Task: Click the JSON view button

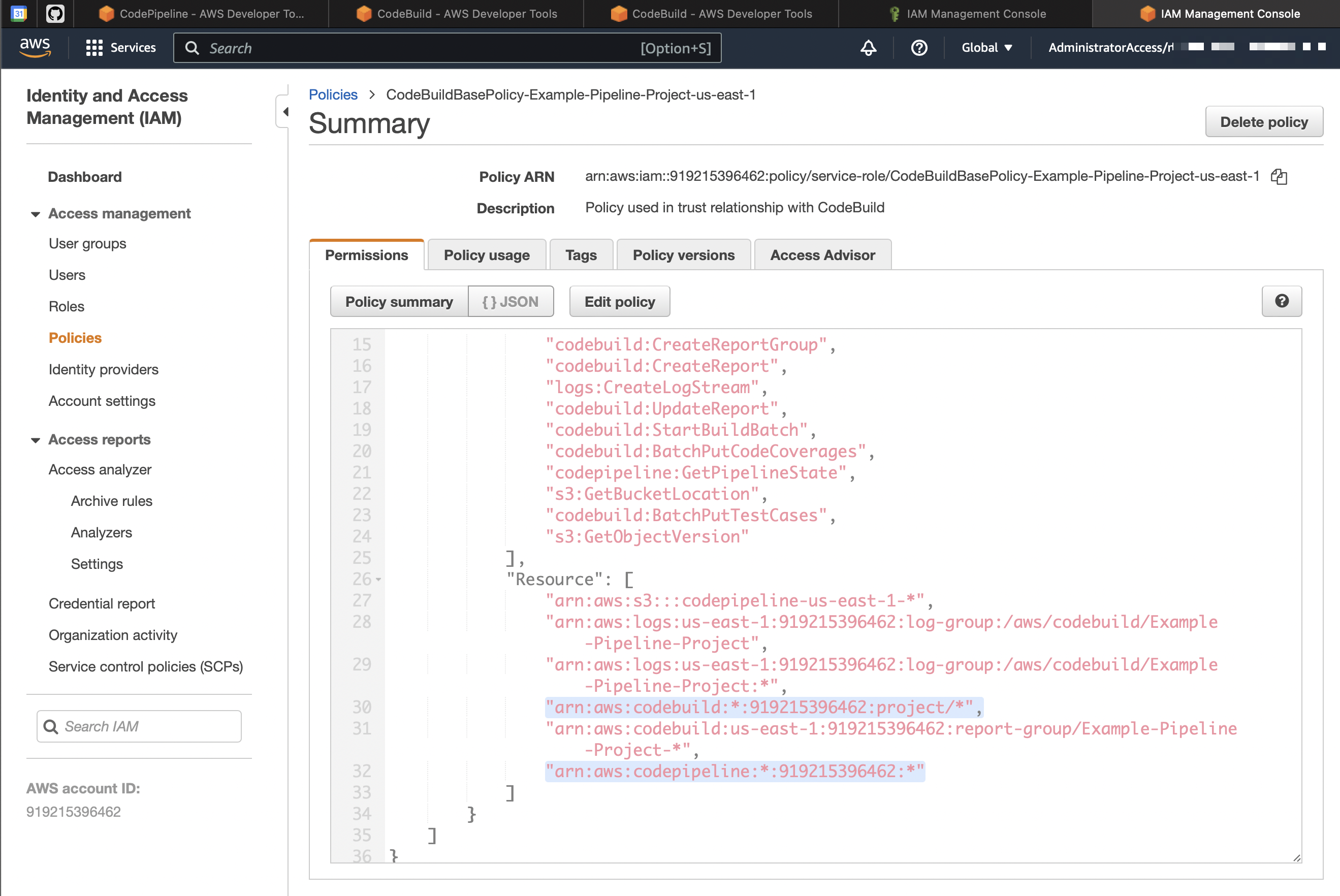Action: [x=509, y=302]
